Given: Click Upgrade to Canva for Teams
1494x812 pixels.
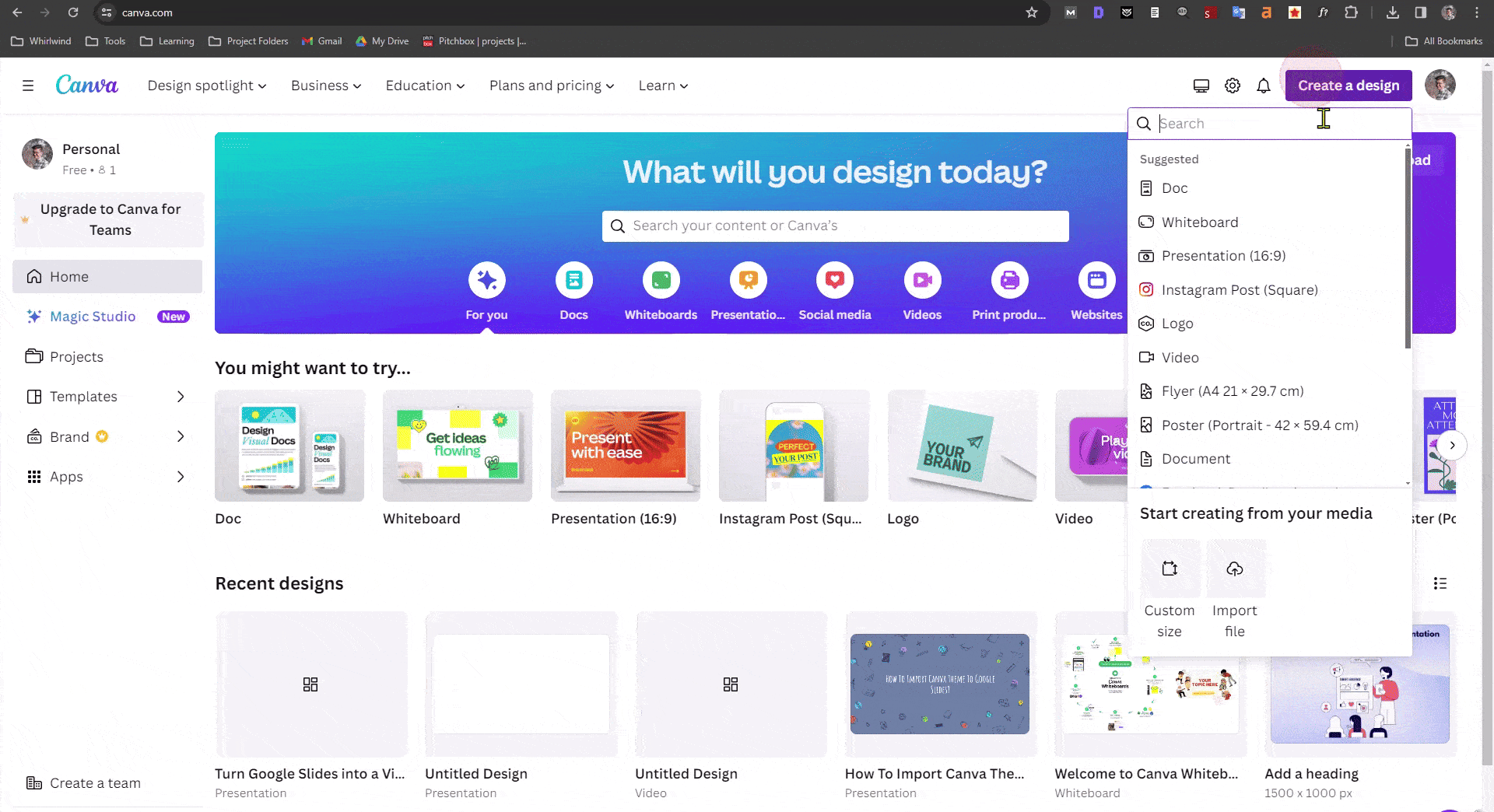Looking at the screenshot, I should tap(108, 219).
